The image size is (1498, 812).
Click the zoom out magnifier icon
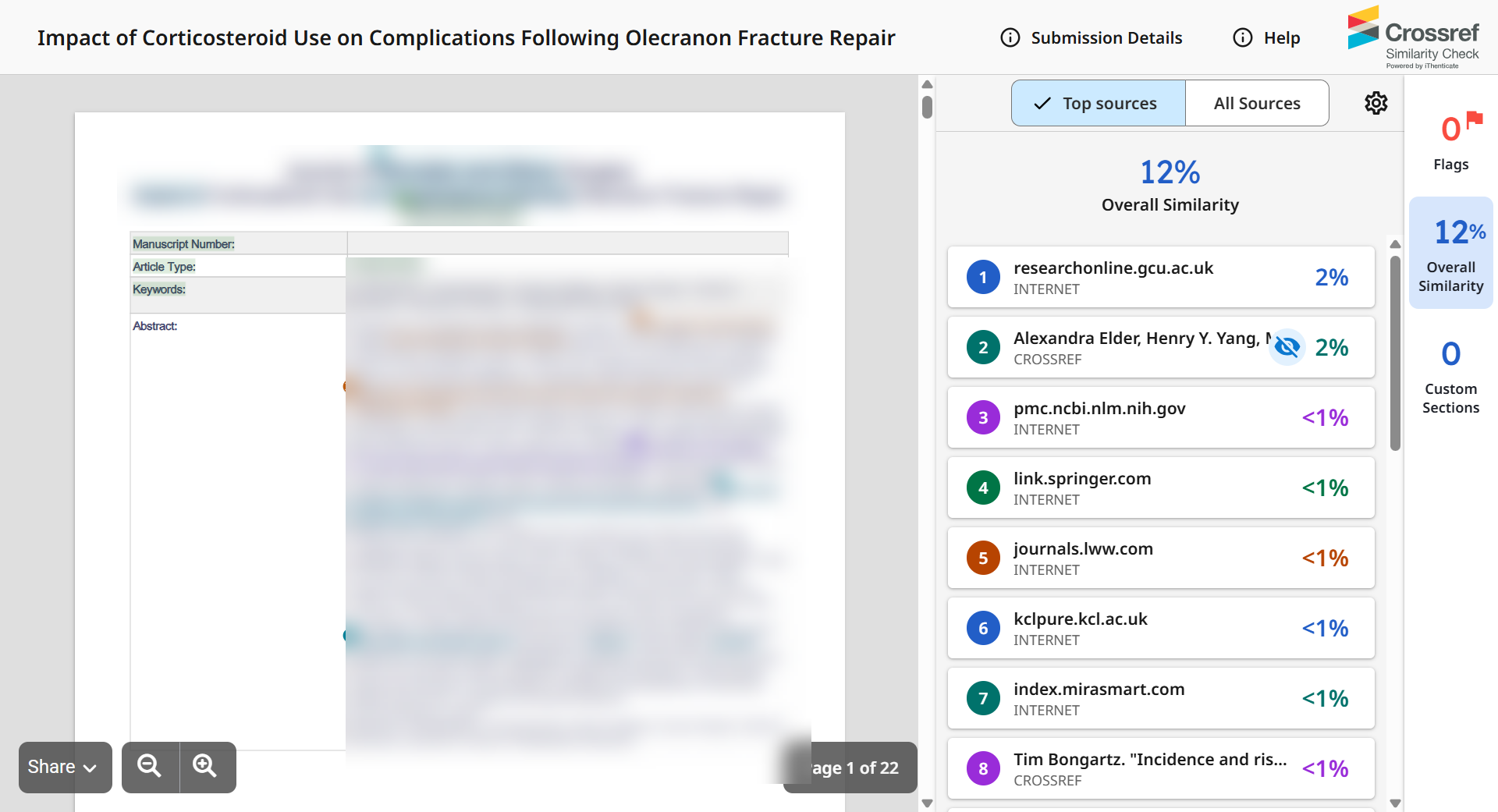(150, 767)
